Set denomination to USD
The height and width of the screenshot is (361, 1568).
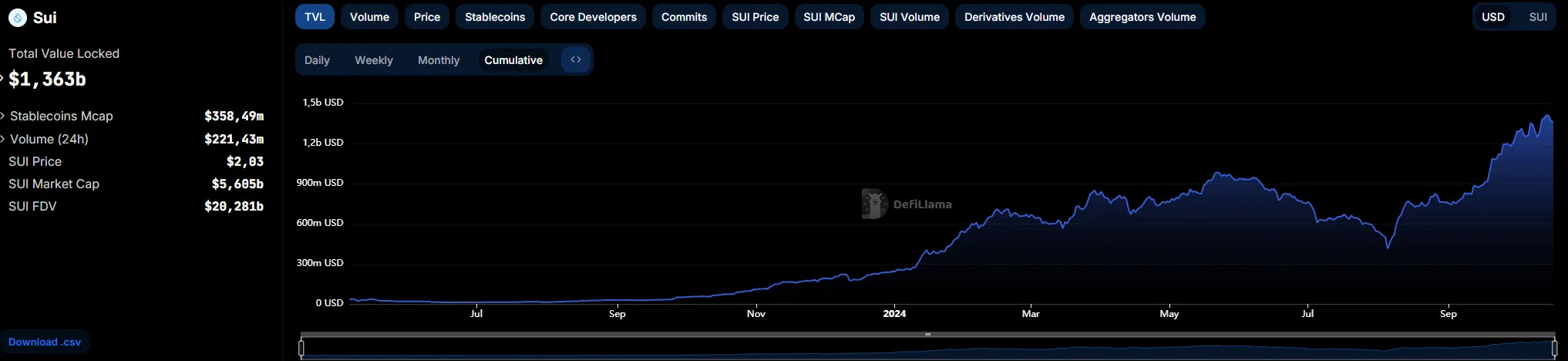click(1493, 17)
